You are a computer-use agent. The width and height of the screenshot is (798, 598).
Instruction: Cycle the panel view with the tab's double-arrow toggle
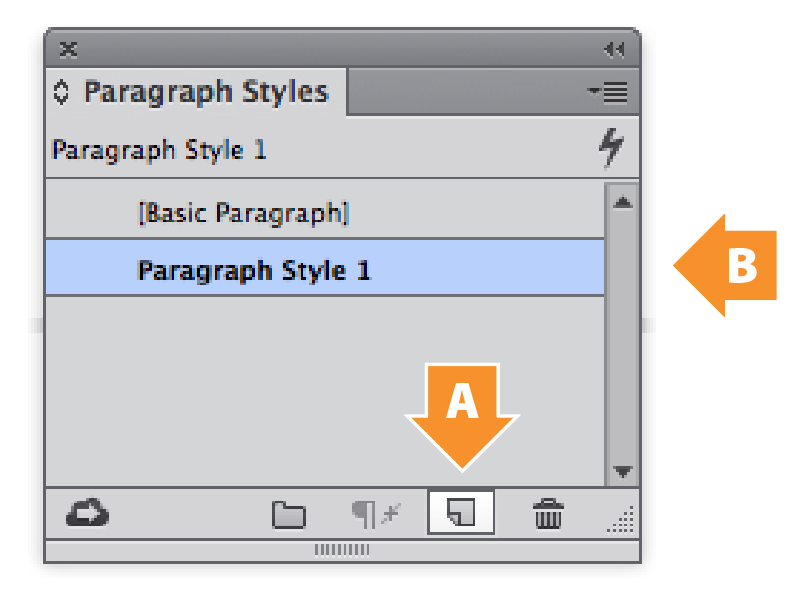61,92
